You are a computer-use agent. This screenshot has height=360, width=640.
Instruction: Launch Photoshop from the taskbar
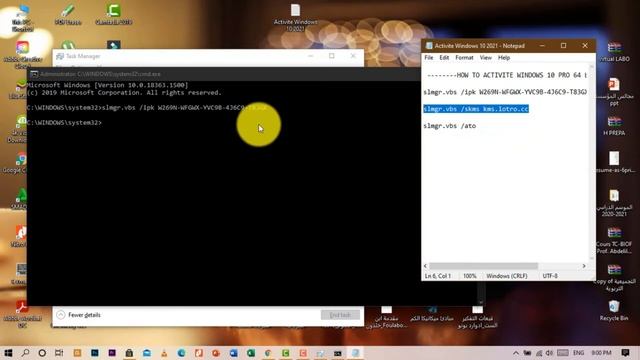[x=95, y=353]
